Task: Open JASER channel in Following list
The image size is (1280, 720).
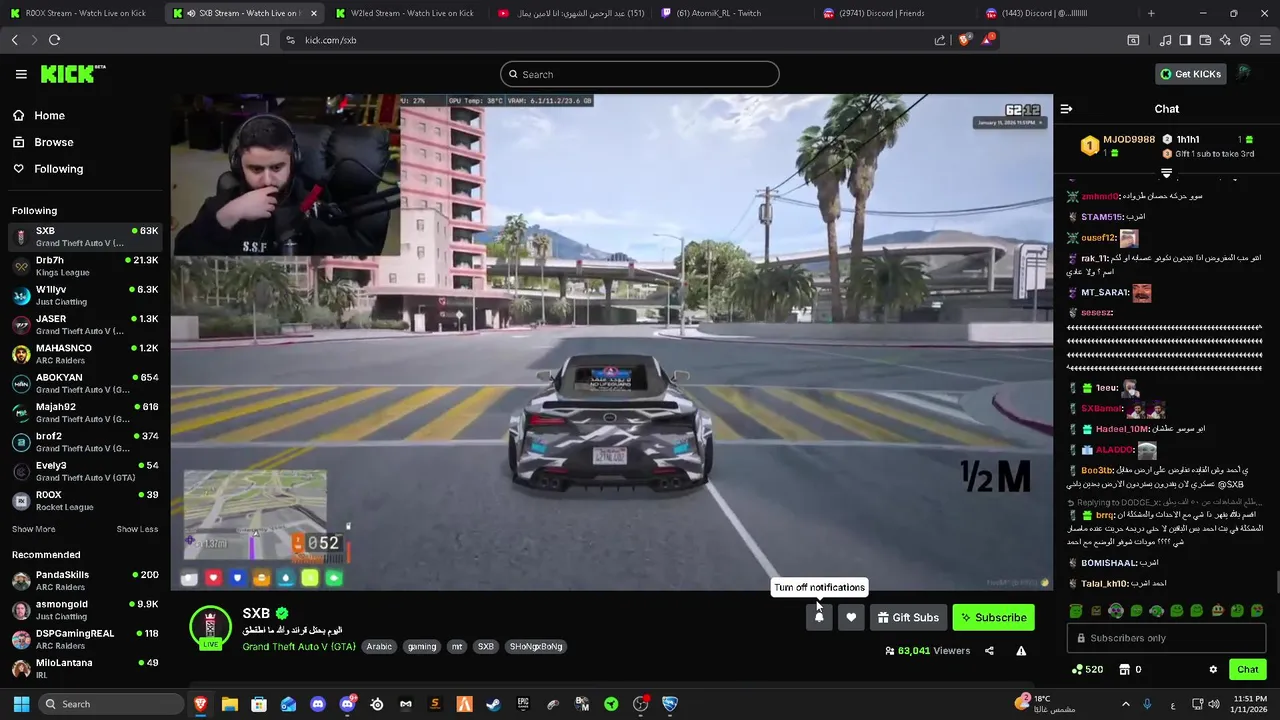Action: [85, 325]
